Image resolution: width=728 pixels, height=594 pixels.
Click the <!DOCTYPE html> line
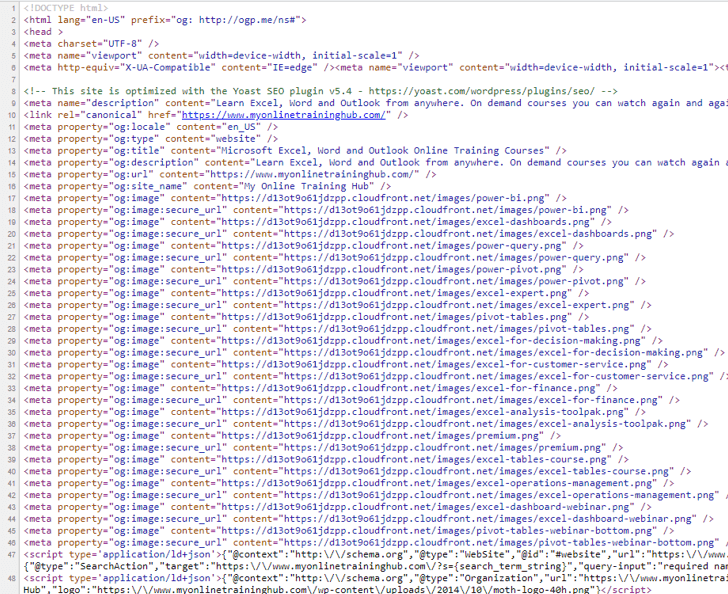point(66,8)
